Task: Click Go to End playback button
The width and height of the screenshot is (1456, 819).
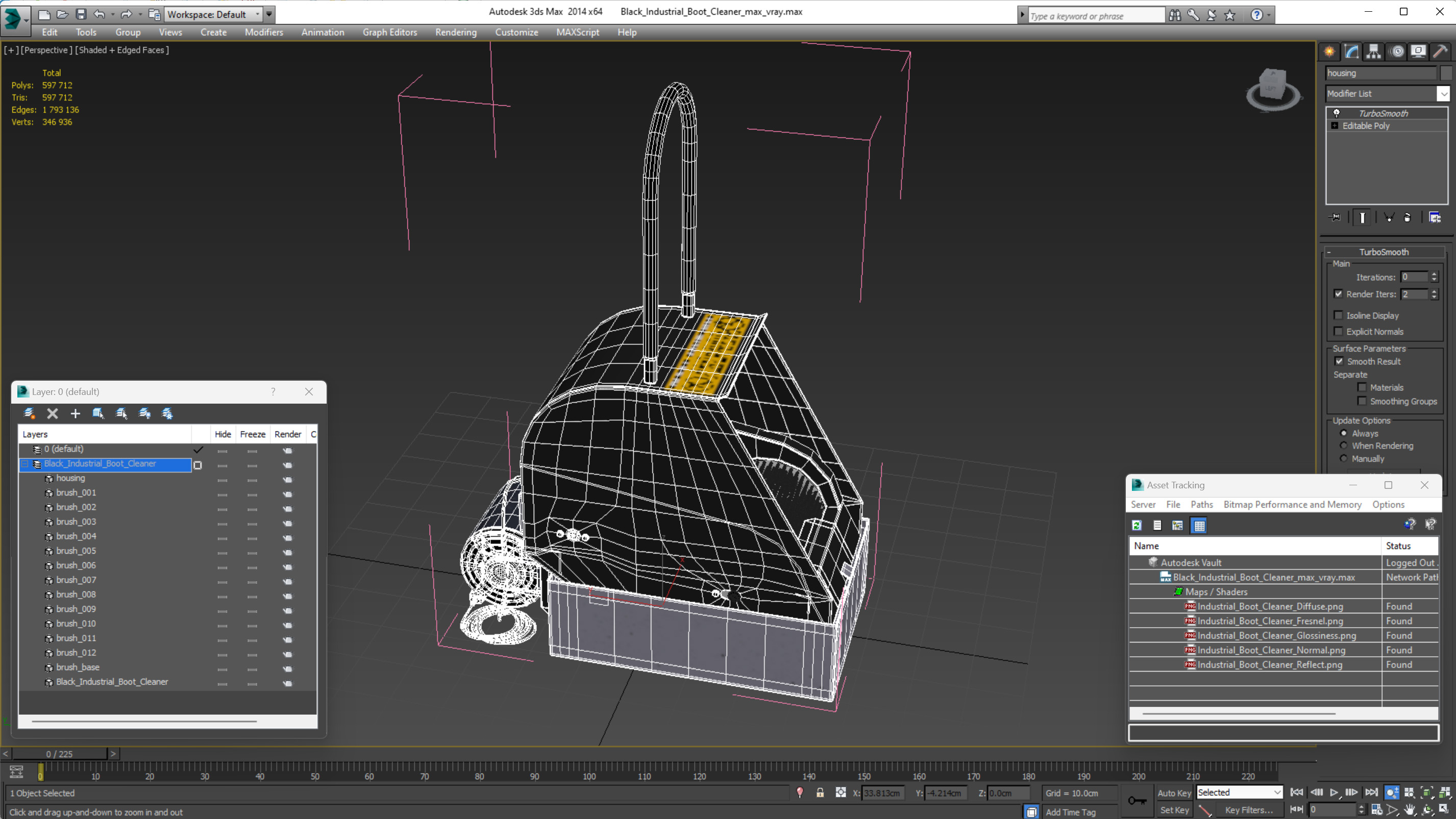Action: point(1371,792)
